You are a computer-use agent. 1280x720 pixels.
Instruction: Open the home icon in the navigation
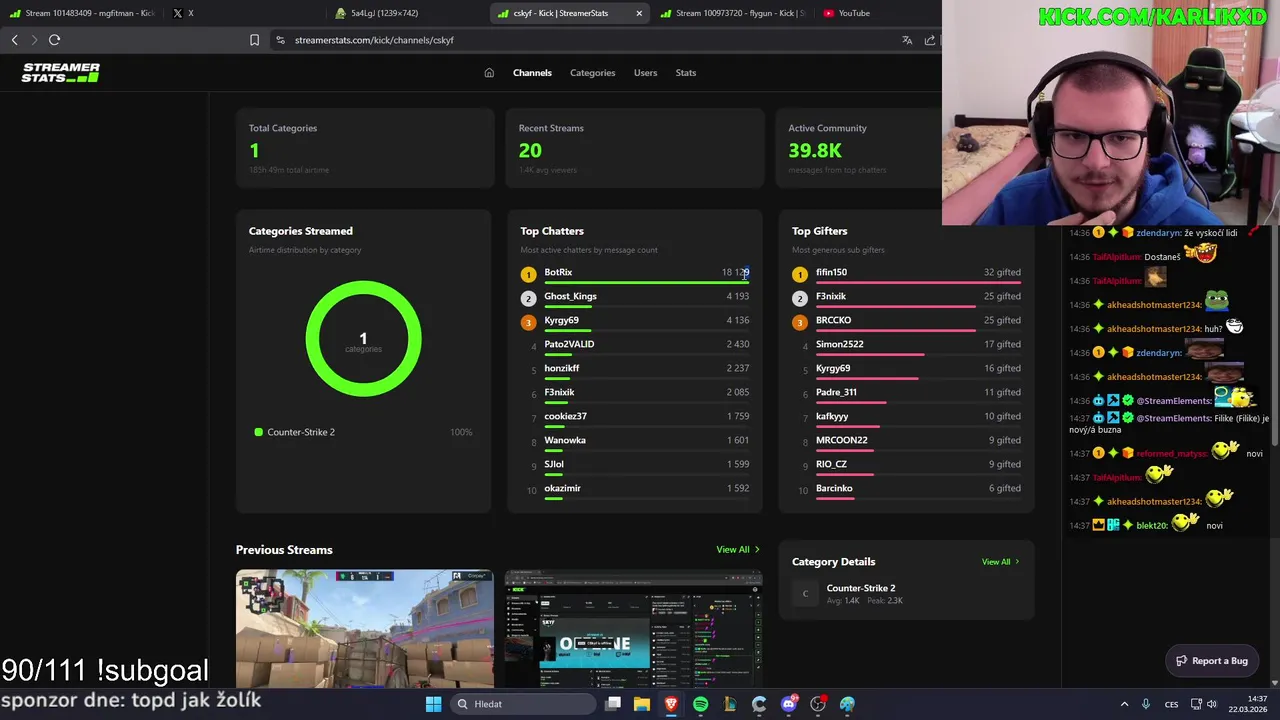489,73
